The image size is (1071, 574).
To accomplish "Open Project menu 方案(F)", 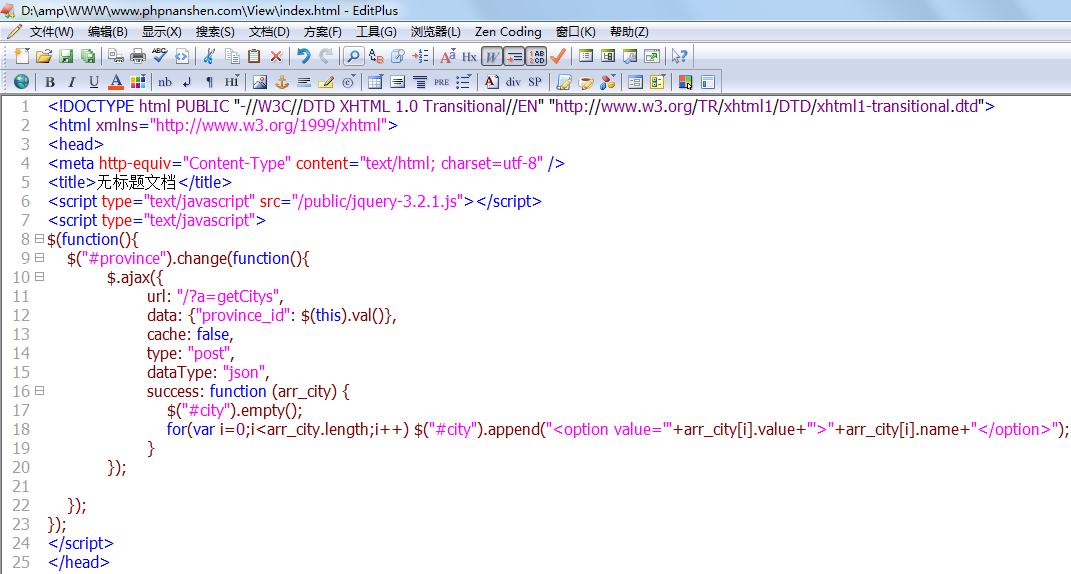I will pos(322,32).
